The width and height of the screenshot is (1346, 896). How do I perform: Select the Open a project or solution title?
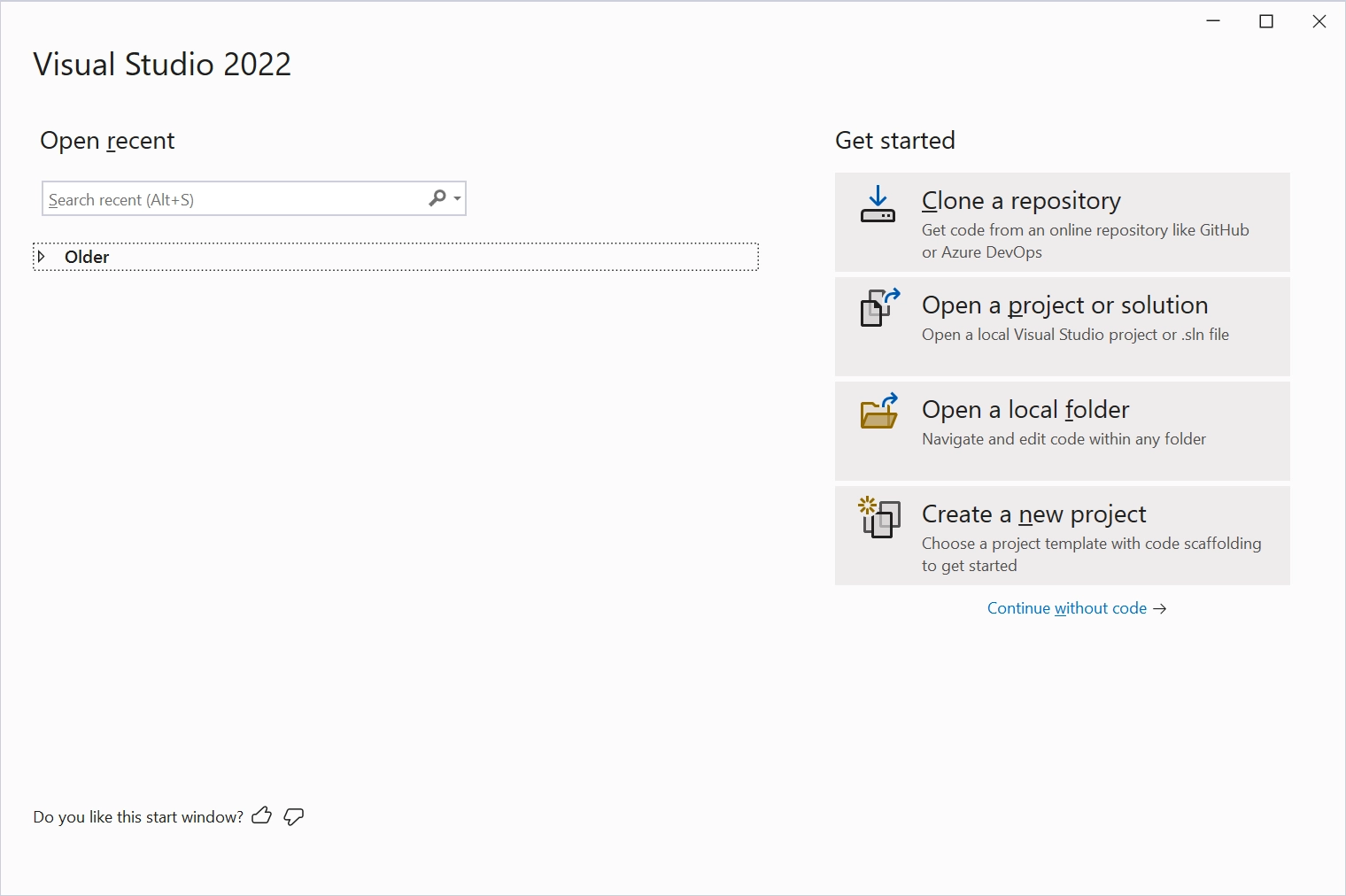(1064, 305)
